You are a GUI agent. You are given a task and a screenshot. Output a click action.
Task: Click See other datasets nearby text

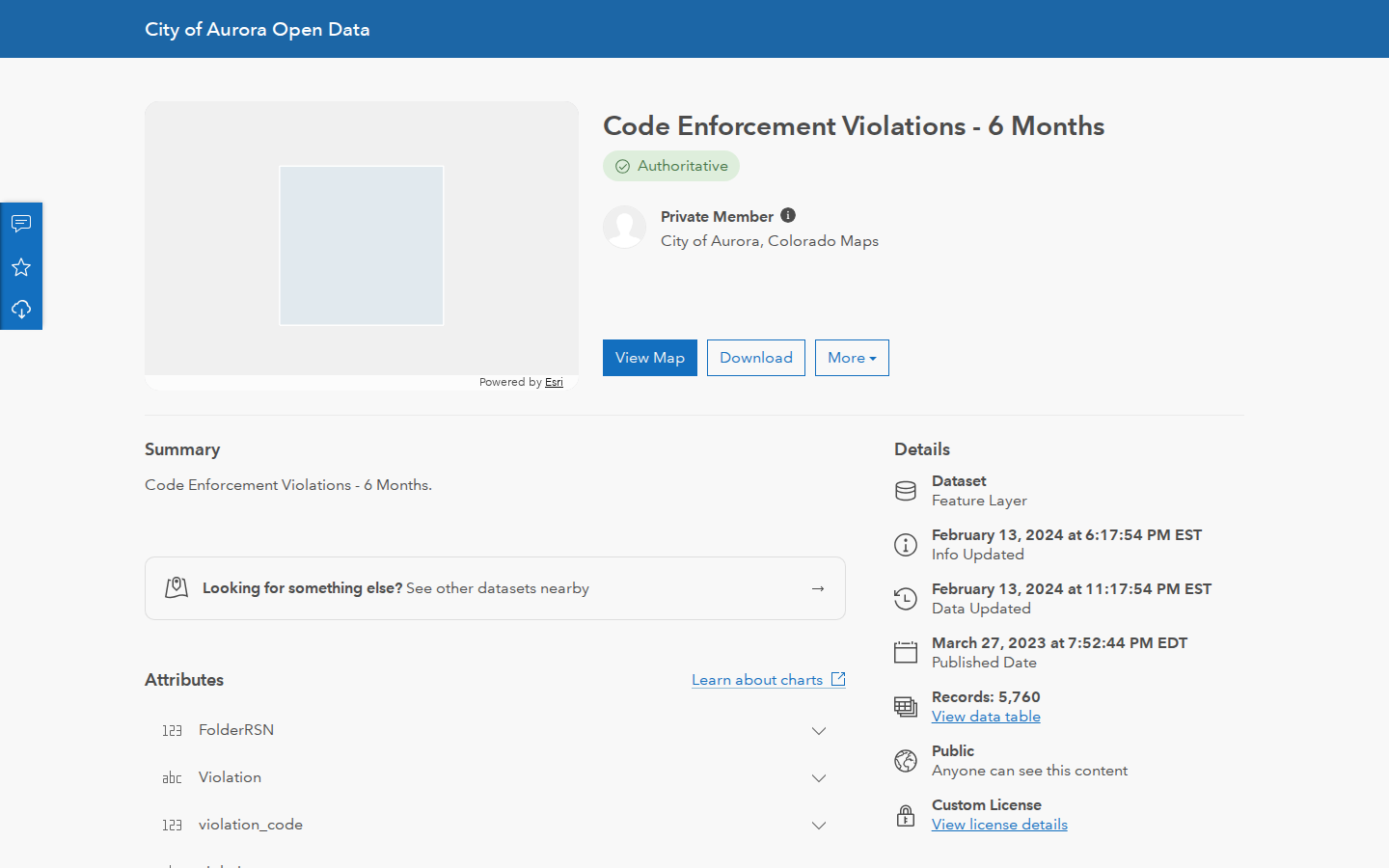498,588
